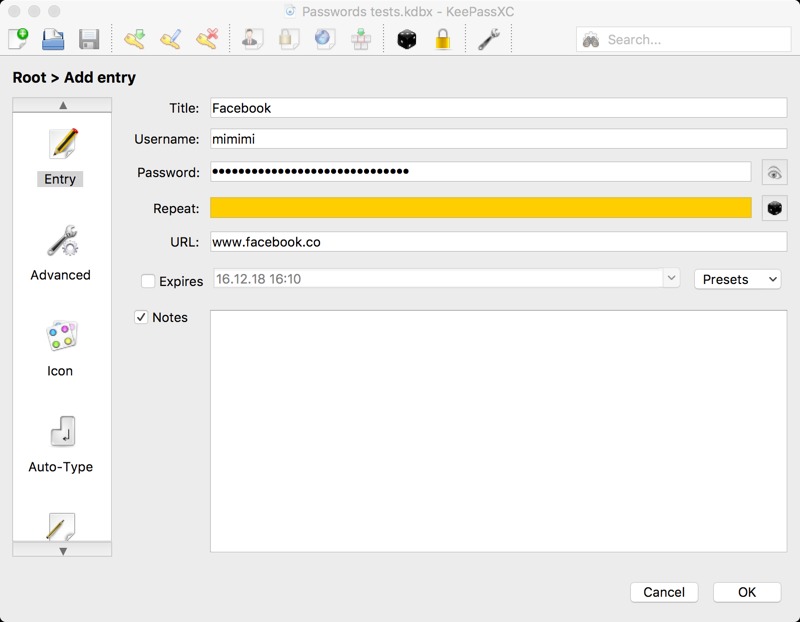Open database with the folder icon
Image resolution: width=800 pixels, height=622 pixels.
point(53,39)
